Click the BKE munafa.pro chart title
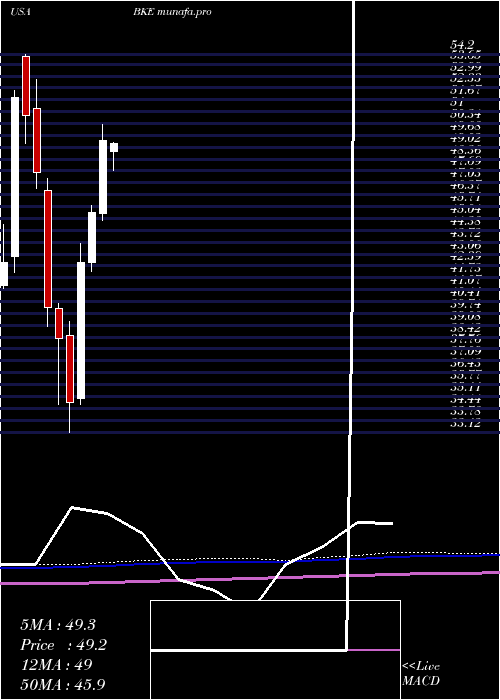Image resolution: width=500 pixels, height=700 pixels. pyautogui.click(x=172, y=12)
